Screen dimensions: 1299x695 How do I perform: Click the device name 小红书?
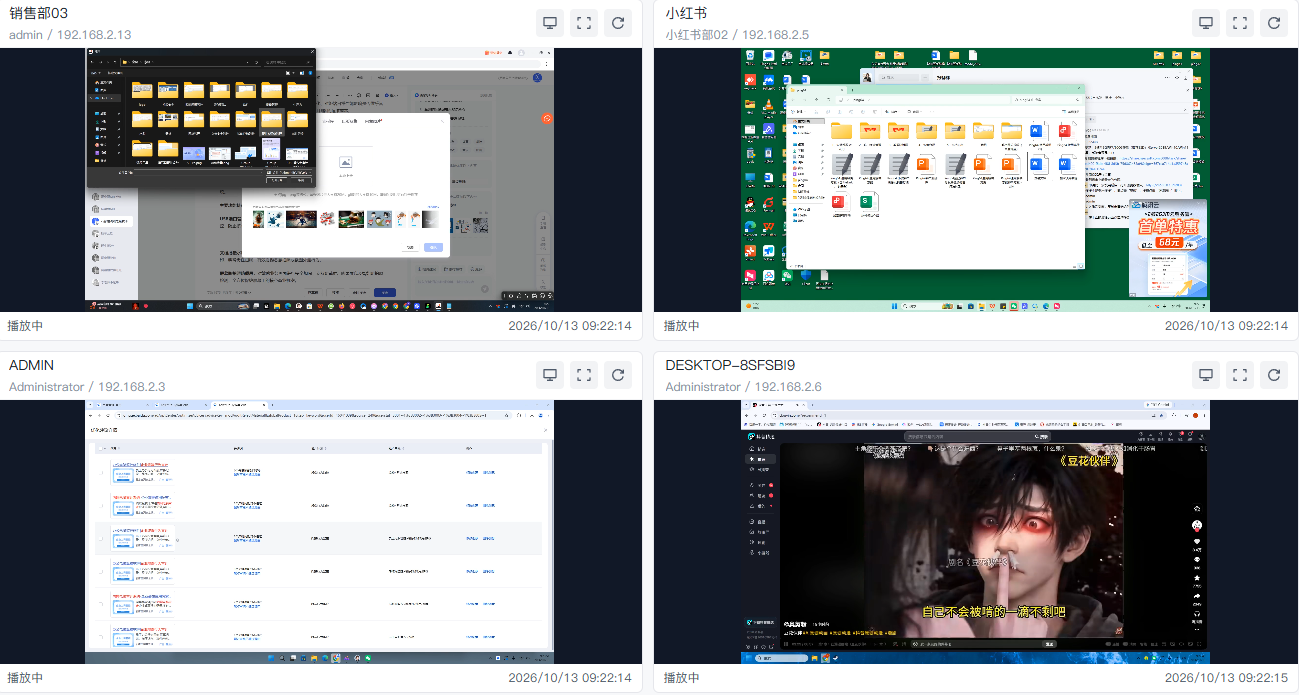pyautogui.click(x=686, y=13)
